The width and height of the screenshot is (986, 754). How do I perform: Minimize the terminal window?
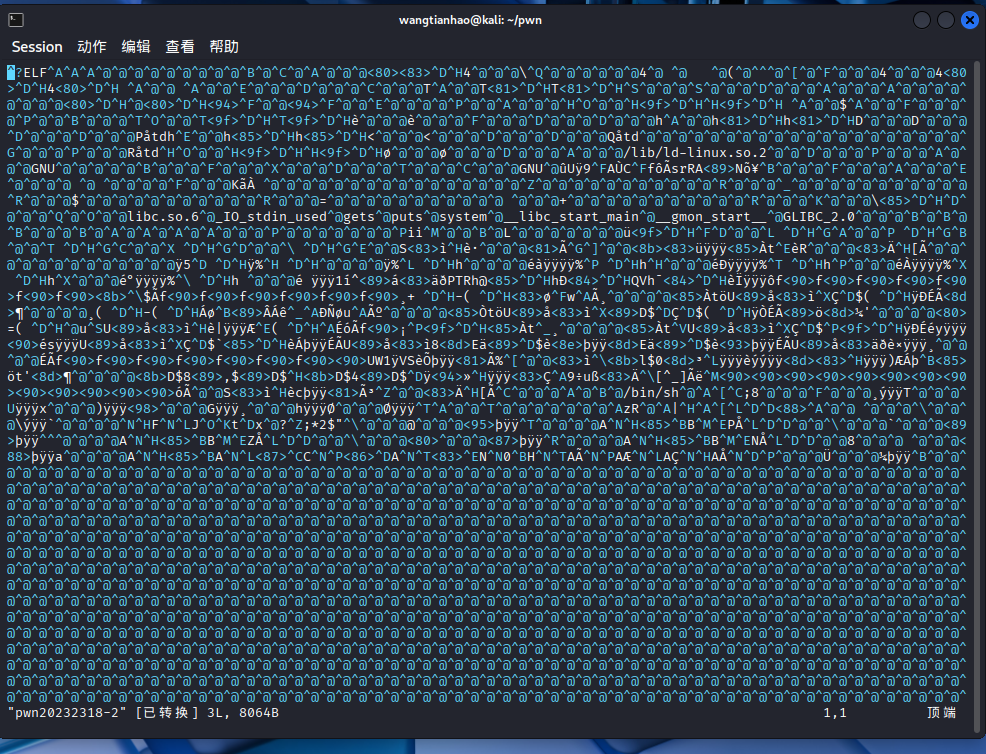pos(922,20)
